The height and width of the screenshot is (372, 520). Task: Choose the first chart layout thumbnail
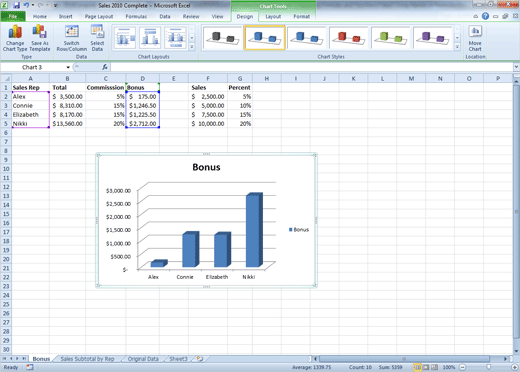[124, 38]
